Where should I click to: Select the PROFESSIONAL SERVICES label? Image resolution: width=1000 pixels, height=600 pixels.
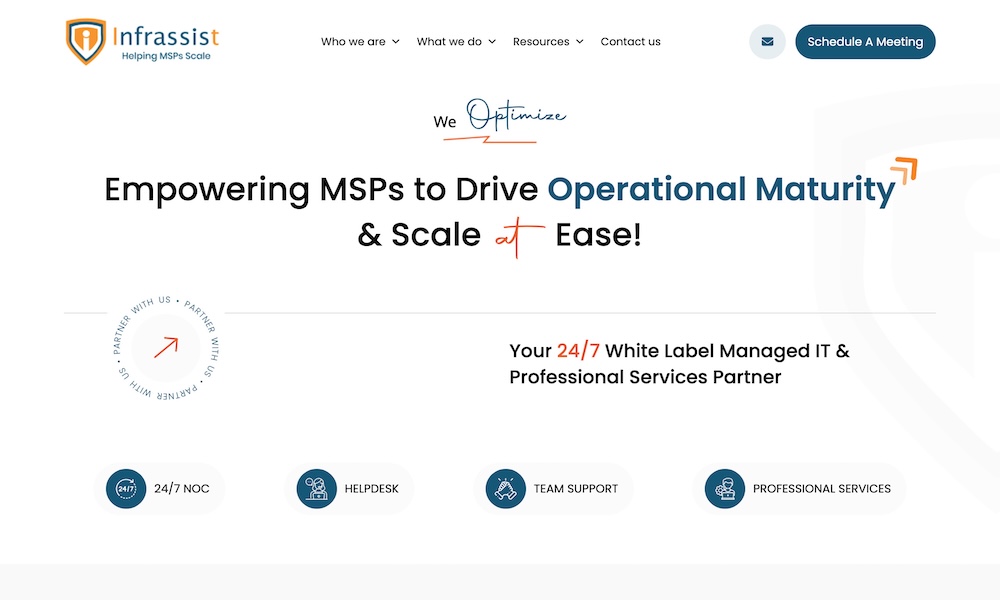[821, 489]
